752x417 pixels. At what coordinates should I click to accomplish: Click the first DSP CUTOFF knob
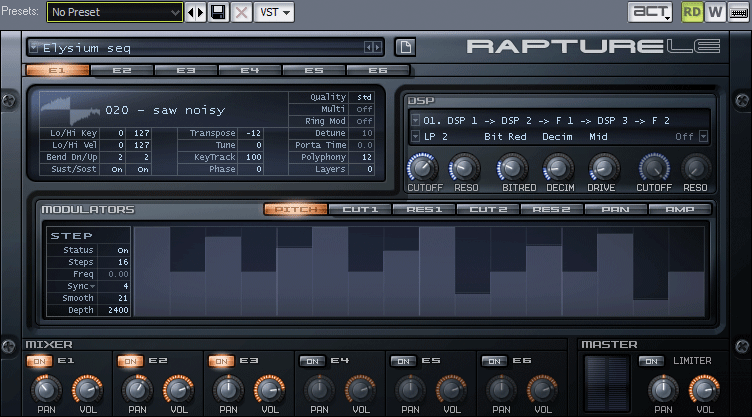pos(423,168)
